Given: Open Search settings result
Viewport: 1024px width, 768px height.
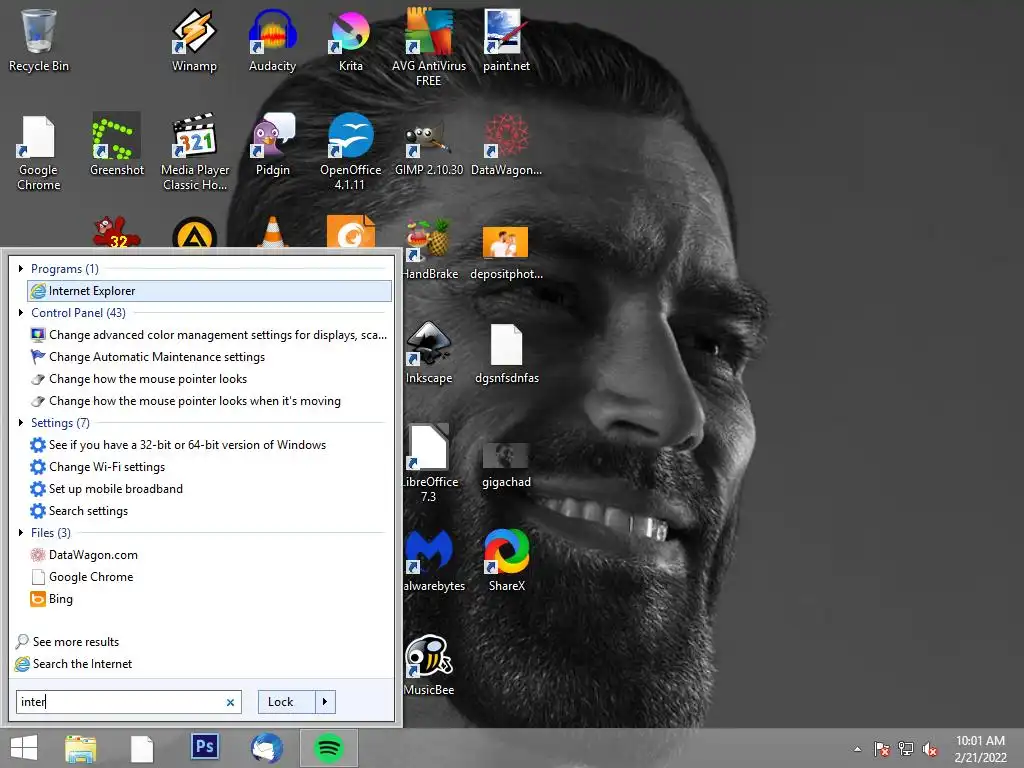Looking at the screenshot, I should tap(210, 511).
